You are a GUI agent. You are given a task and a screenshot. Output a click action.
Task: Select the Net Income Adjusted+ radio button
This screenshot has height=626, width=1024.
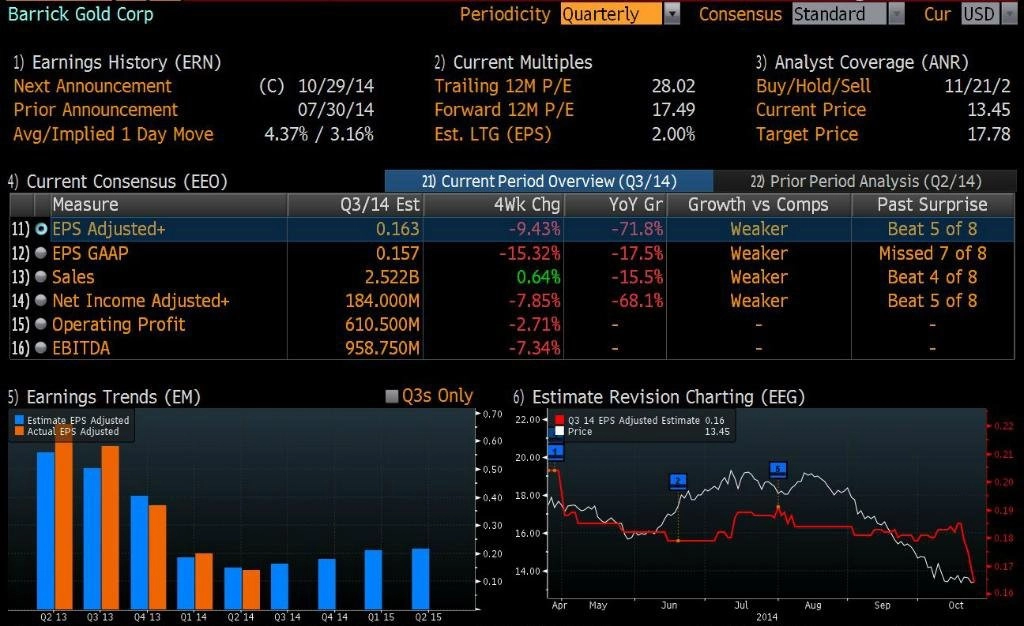pos(41,300)
